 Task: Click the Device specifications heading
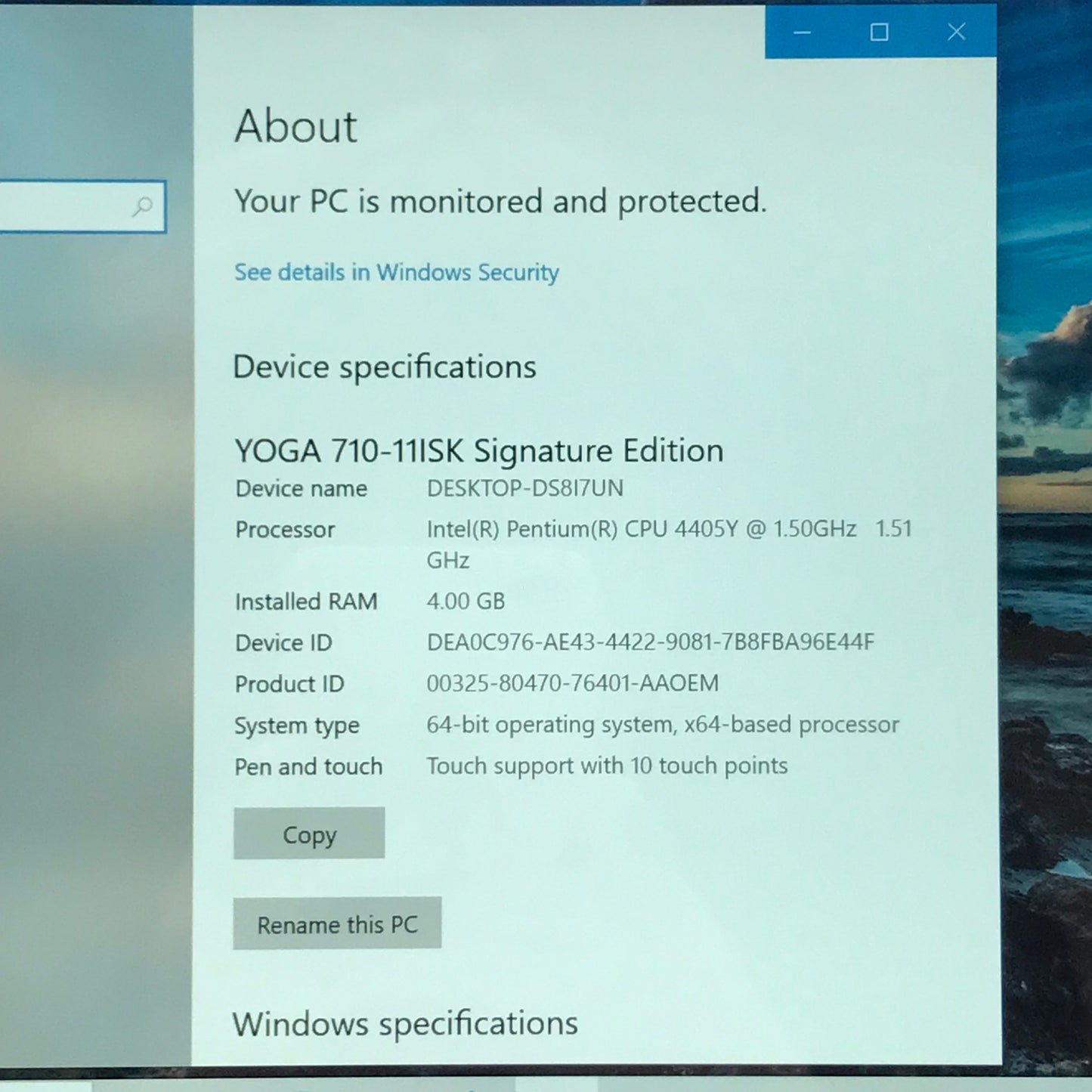(x=385, y=368)
